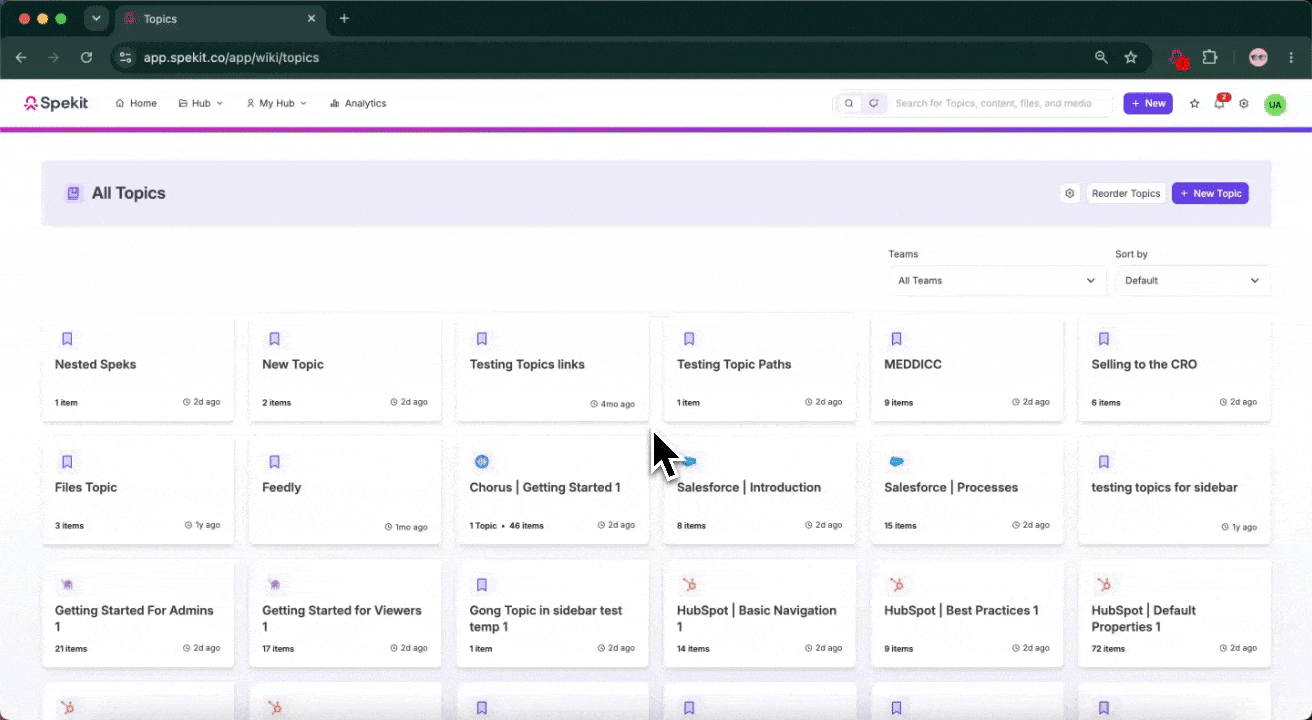Image resolution: width=1312 pixels, height=720 pixels.
Task: Bookmark this page with the browser star
Action: [x=1131, y=57]
